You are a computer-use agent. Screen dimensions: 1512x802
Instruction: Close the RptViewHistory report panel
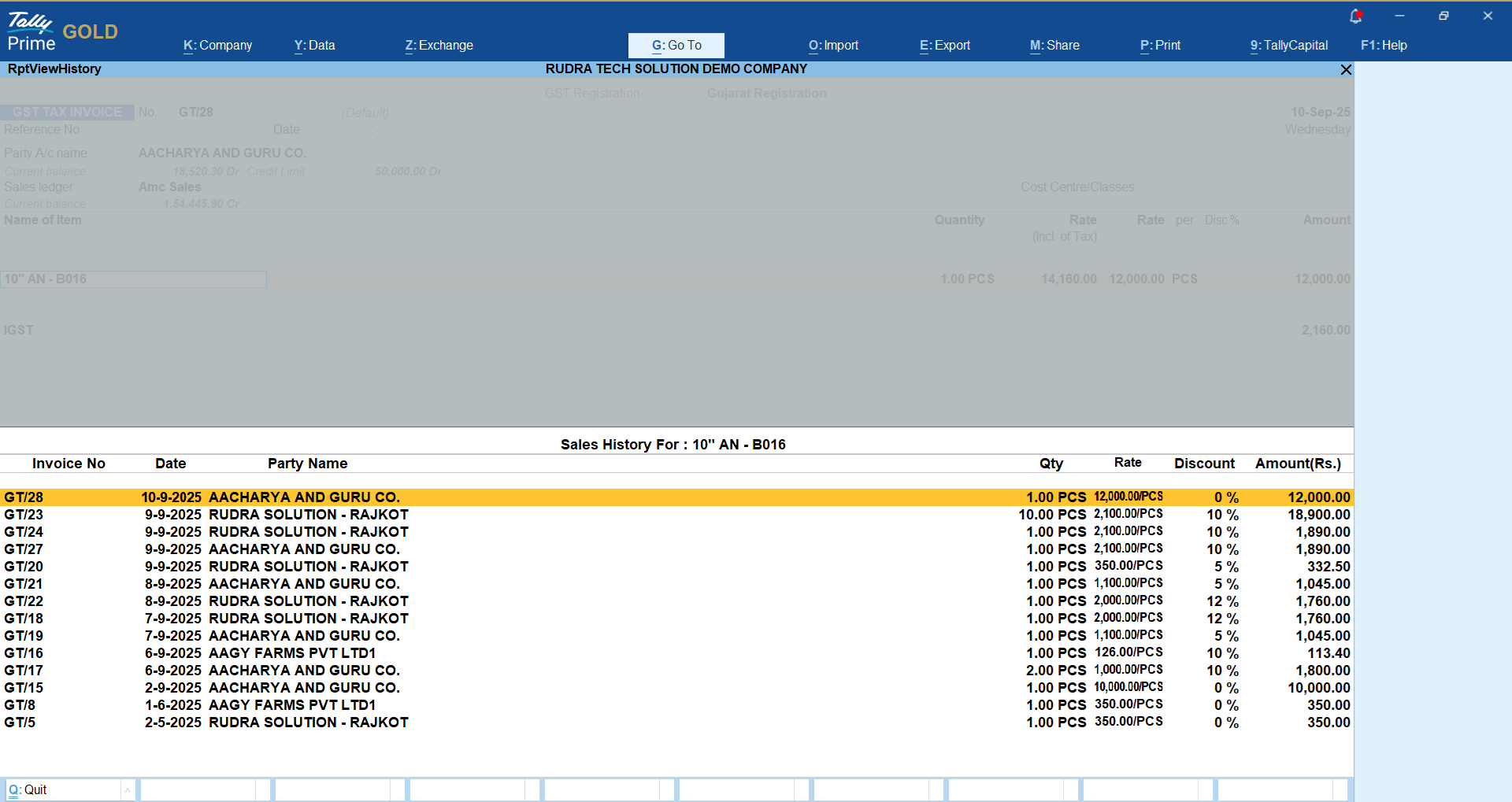coord(1346,70)
